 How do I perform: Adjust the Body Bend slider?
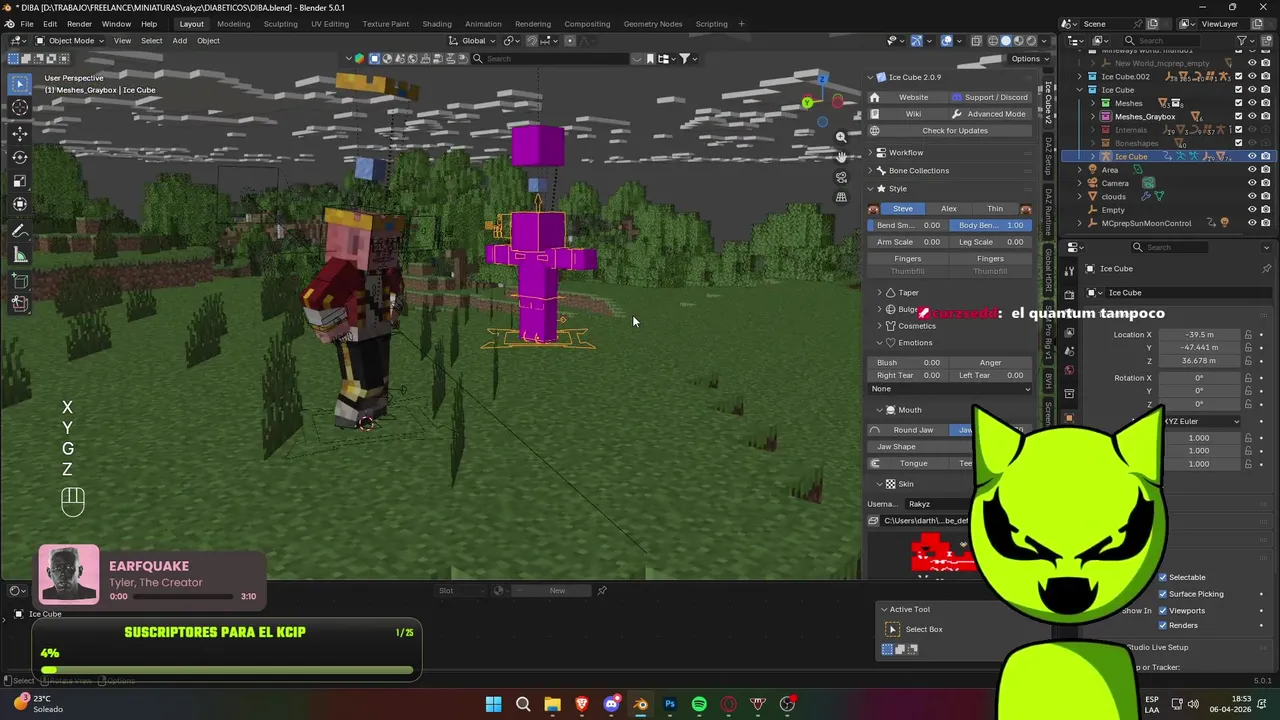990,226
